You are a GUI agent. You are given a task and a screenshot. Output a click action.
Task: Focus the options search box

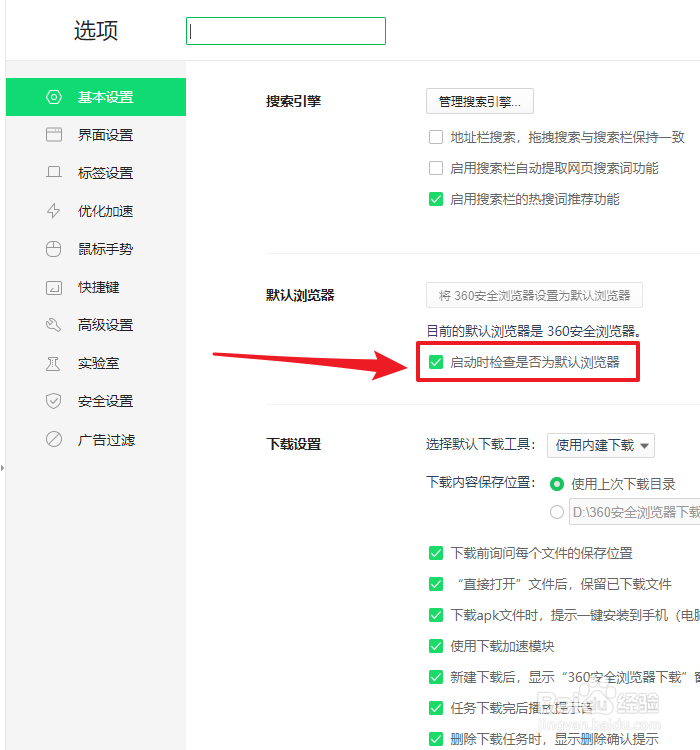(286, 31)
